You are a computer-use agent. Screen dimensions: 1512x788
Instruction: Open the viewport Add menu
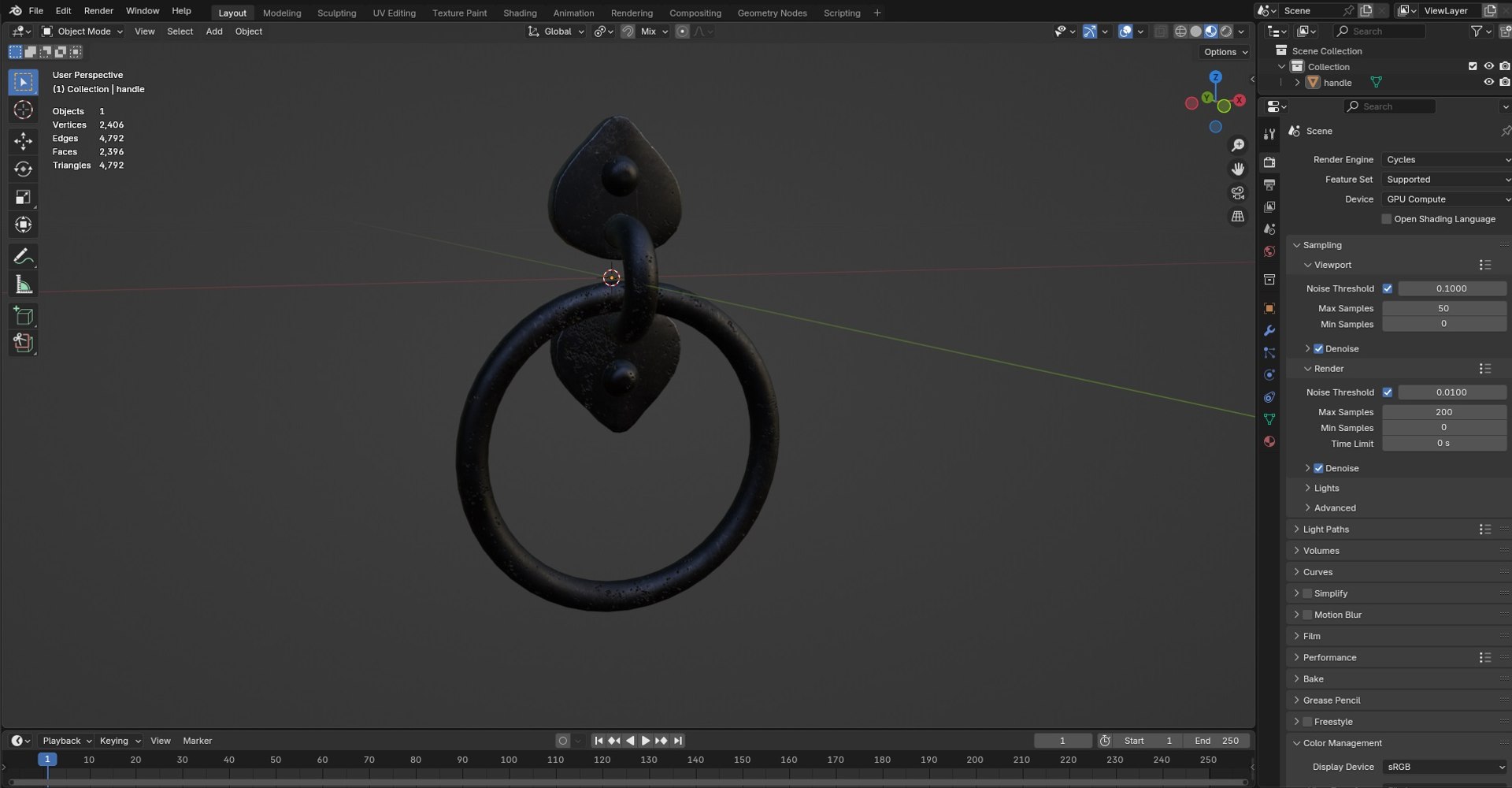tap(214, 32)
